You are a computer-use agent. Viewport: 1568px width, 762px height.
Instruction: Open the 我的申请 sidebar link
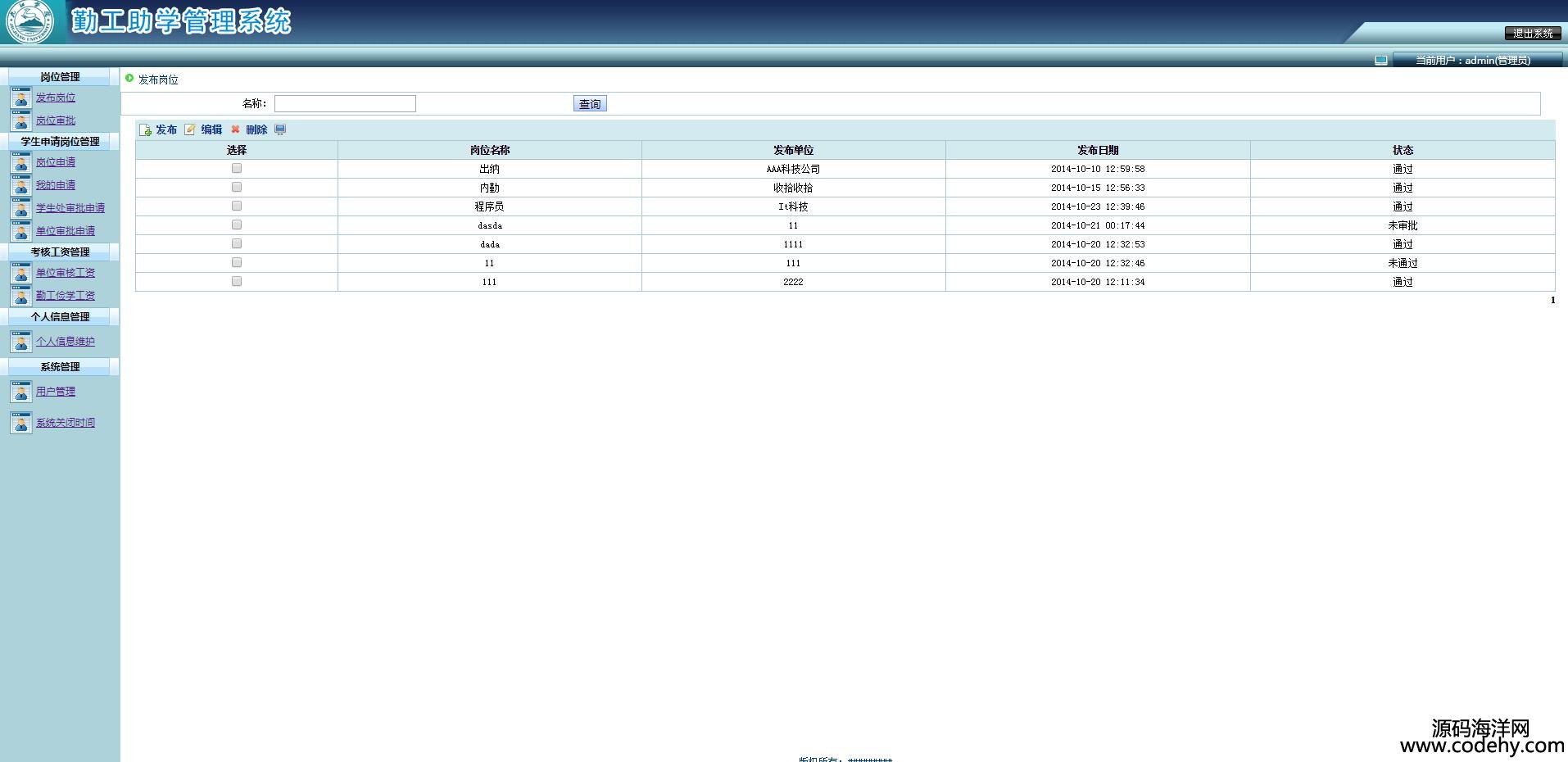pyautogui.click(x=56, y=185)
